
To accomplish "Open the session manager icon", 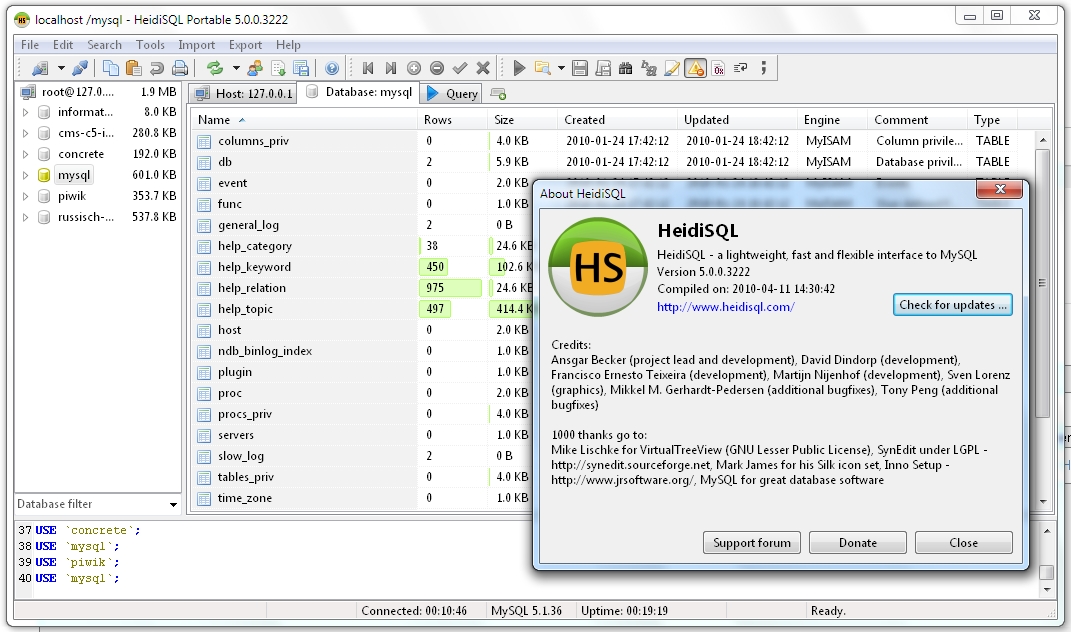I will click(x=40, y=68).
